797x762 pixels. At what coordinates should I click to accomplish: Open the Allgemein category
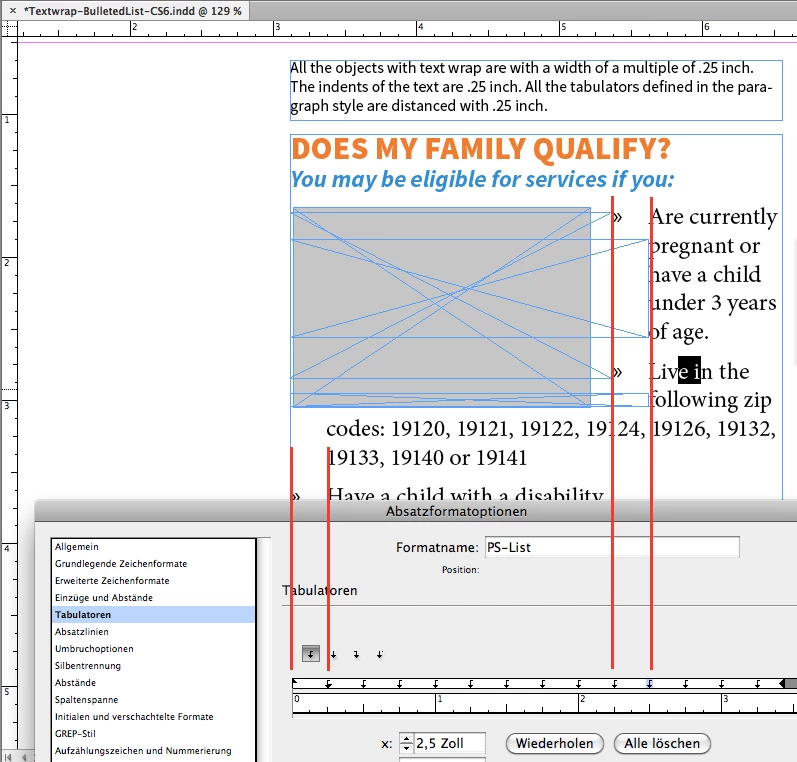153,547
